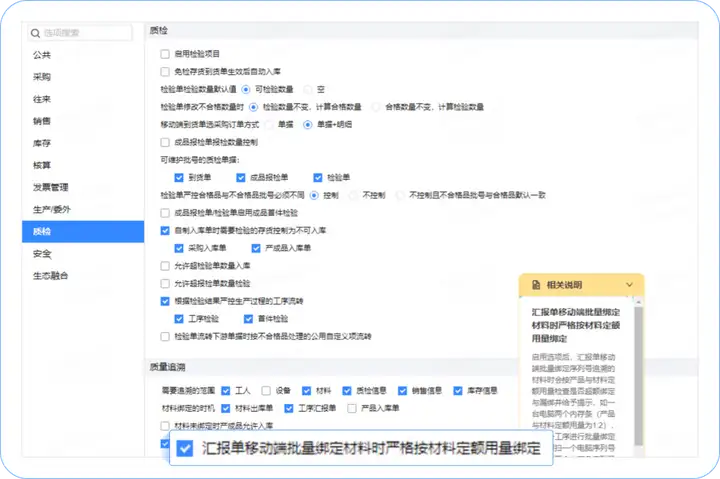720x479 pixels.
Task: Click the 相关说明 panel scrollbar
Action: [638, 376]
